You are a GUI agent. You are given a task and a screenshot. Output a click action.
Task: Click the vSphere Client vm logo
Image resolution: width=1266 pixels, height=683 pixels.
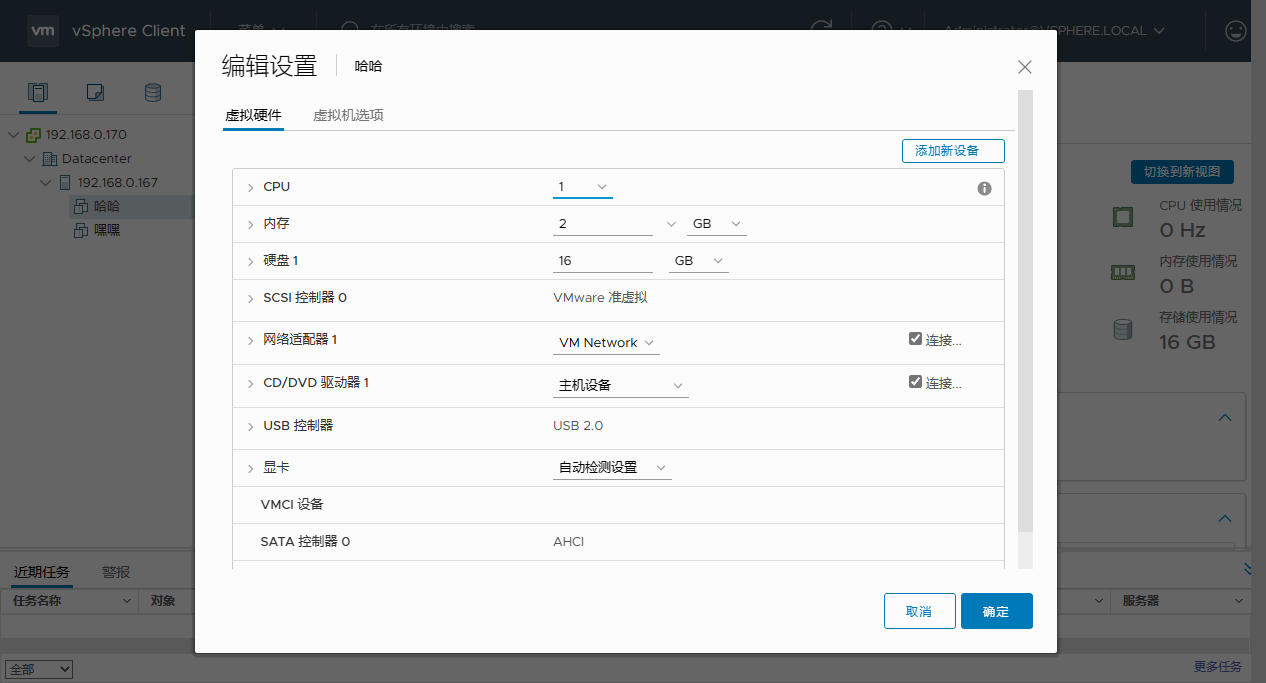[x=42, y=31]
